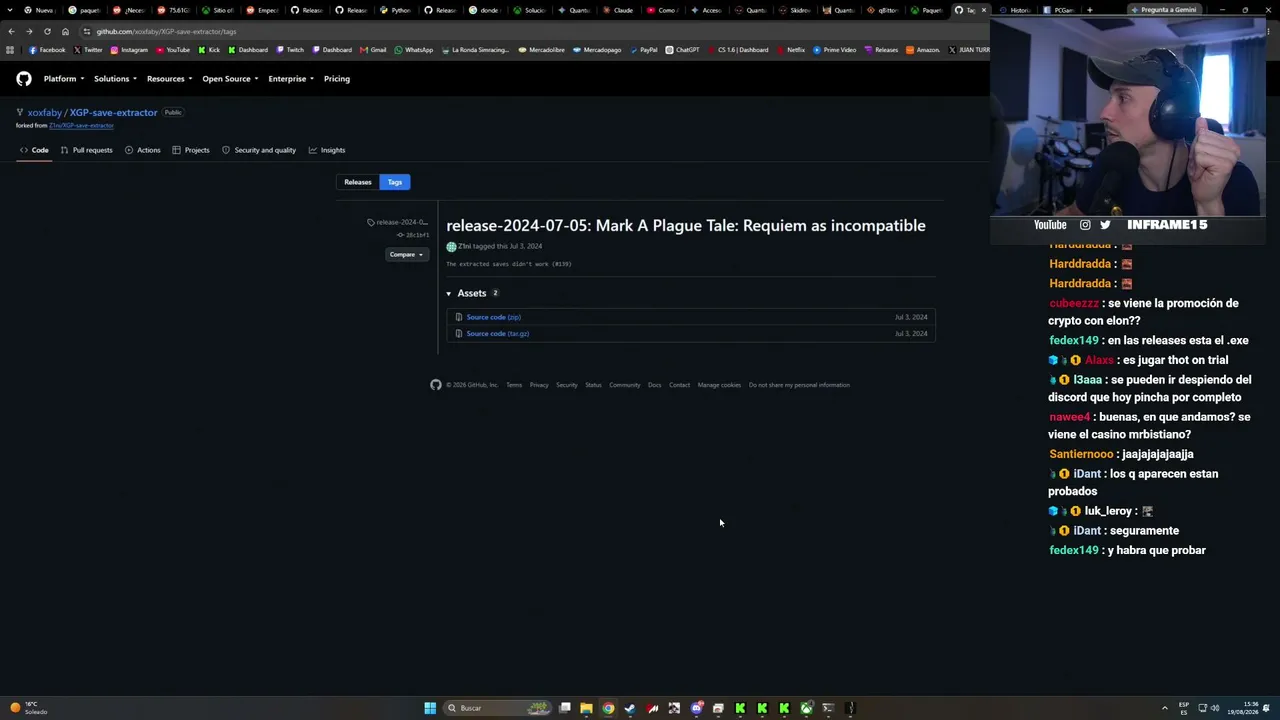1280x720 pixels.
Task: Click the Z1ni author avatar
Action: pos(451,247)
